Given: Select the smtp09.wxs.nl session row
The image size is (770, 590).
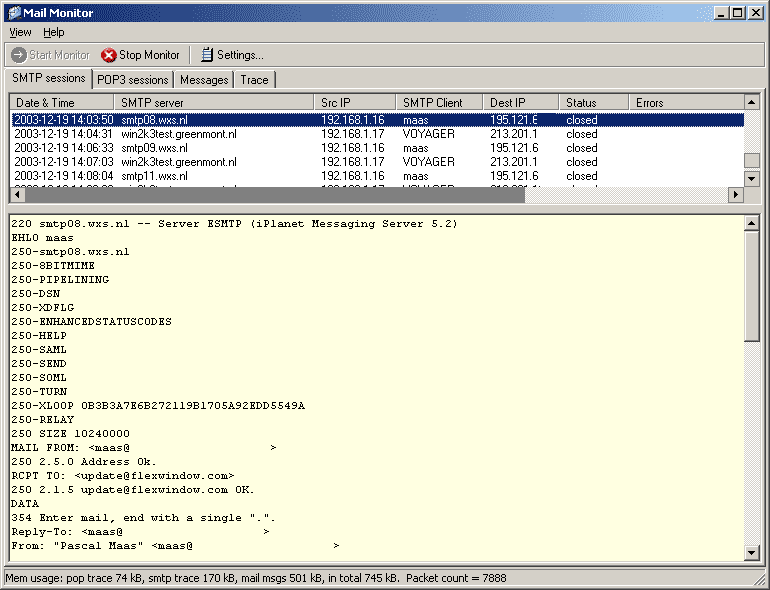Looking at the screenshot, I should (x=377, y=148).
